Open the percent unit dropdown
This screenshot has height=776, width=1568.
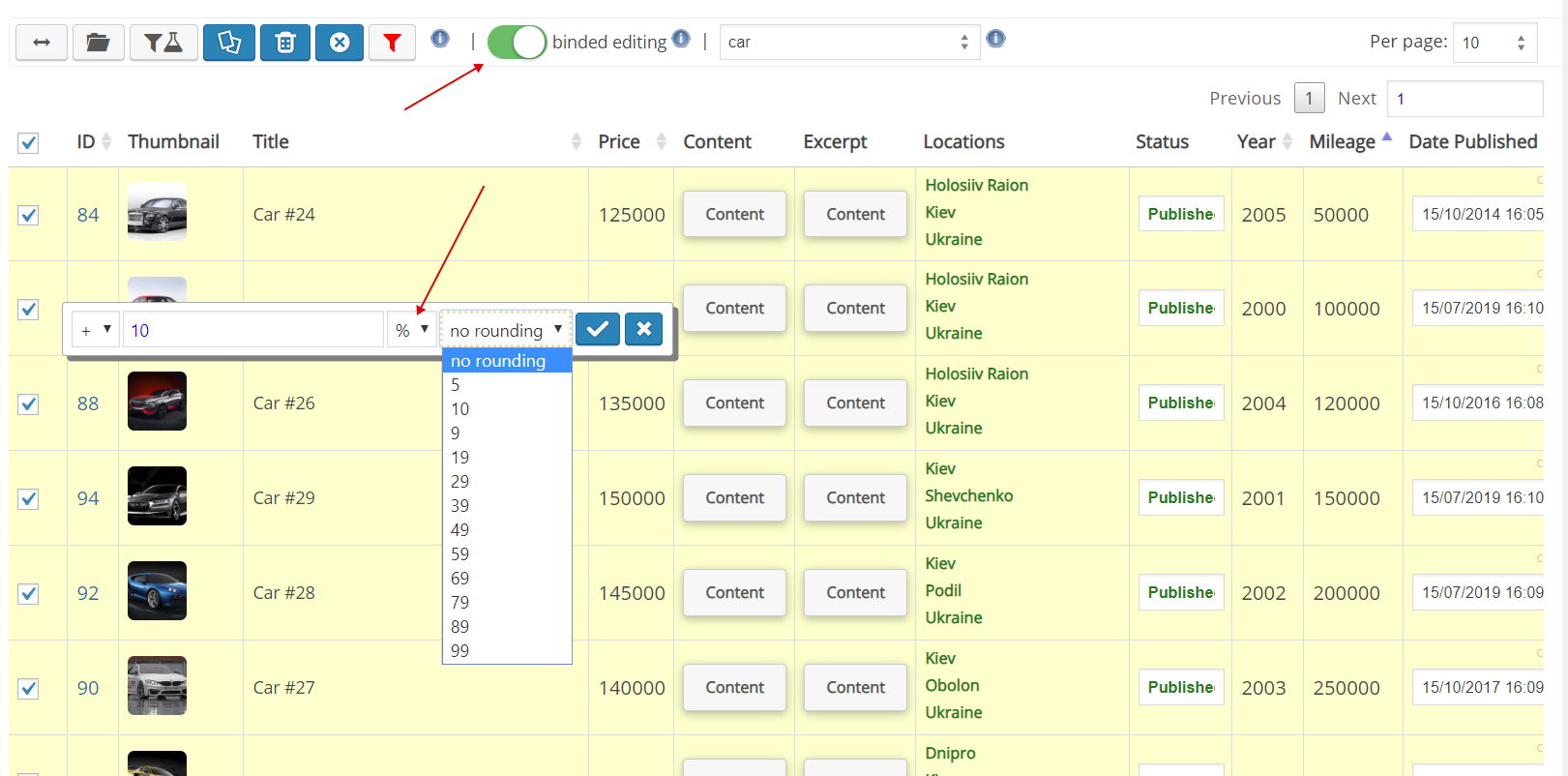click(x=411, y=330)
